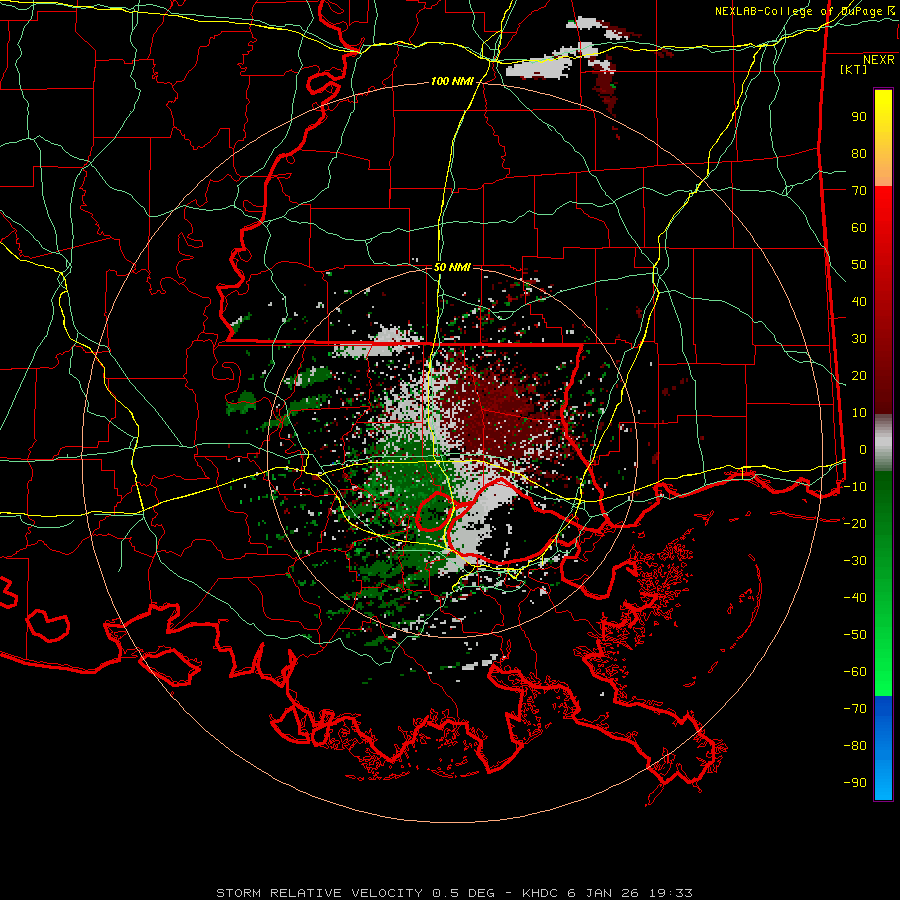
Task: Click the KHDC radar site identifier
Action: pos(540,893)
